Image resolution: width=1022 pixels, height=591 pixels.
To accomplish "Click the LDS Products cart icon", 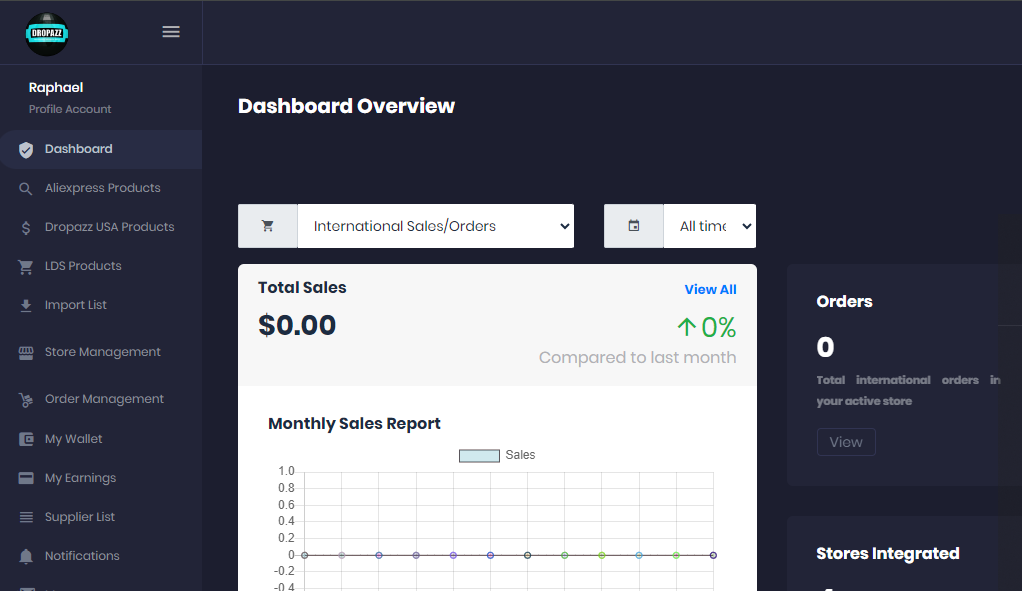I will (x=26, y=267).
